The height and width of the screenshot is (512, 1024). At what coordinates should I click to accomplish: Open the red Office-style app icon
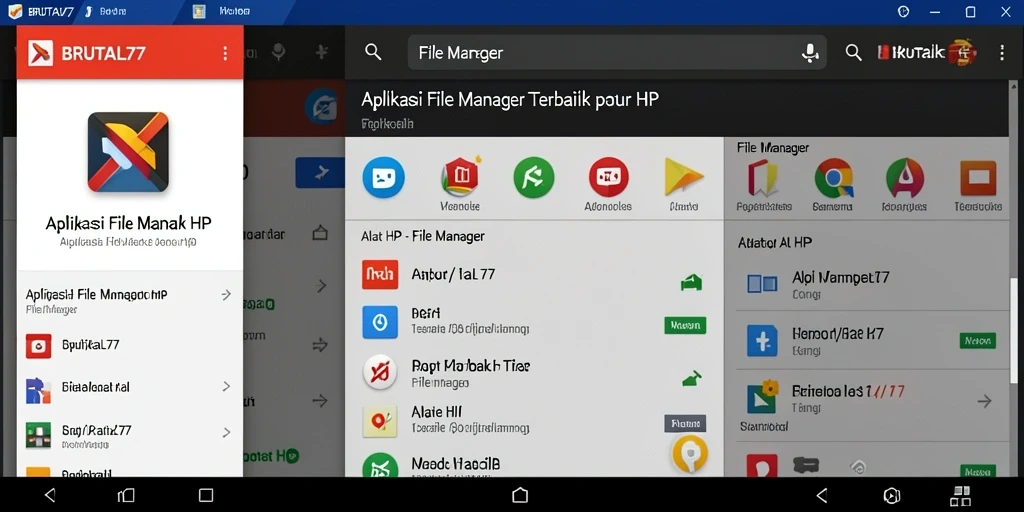(x=460, y=176)
